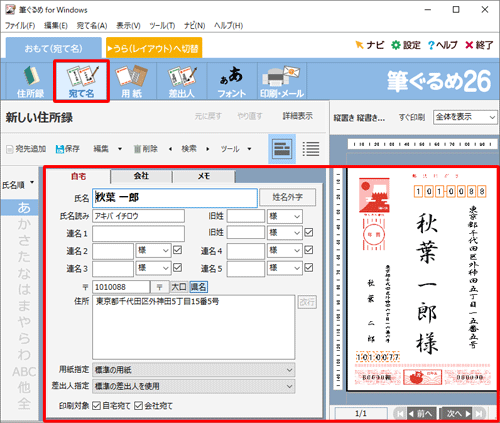Switch to list view icon
Screen dimensions: 500x423
click(311, 149)
